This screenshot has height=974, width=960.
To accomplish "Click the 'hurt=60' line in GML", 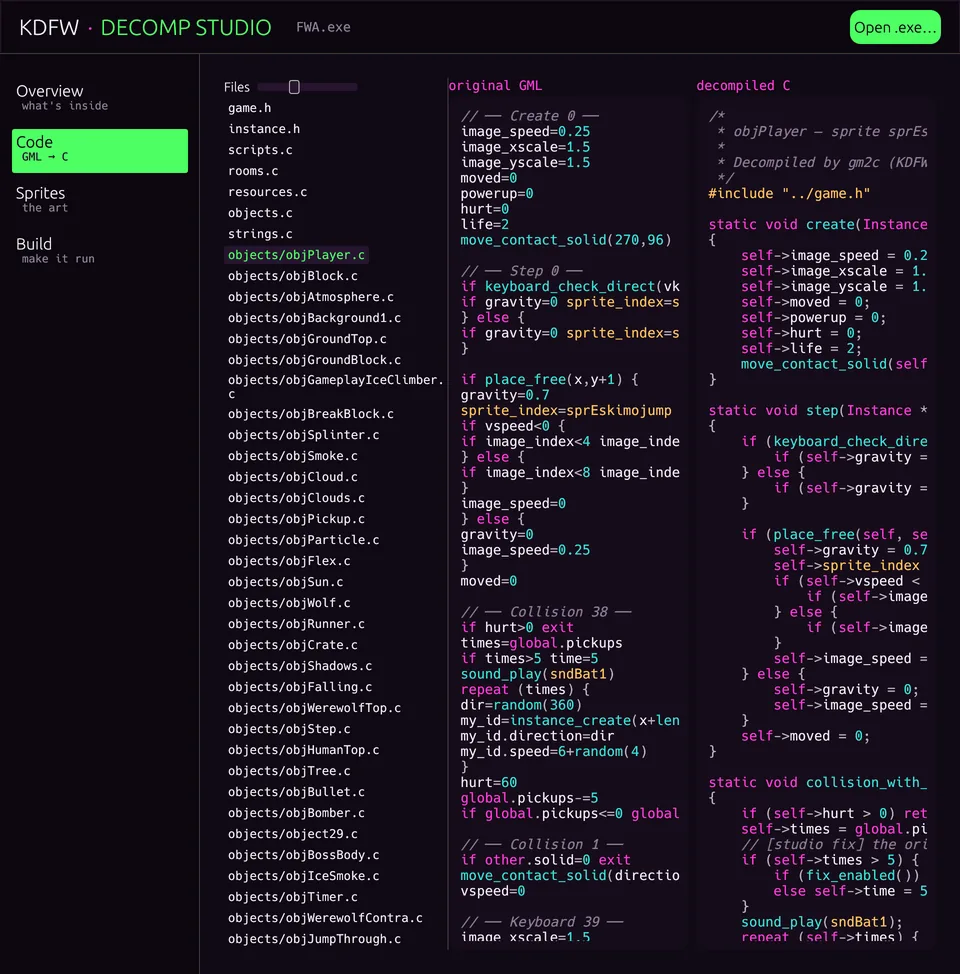I will tap(488, 783).
